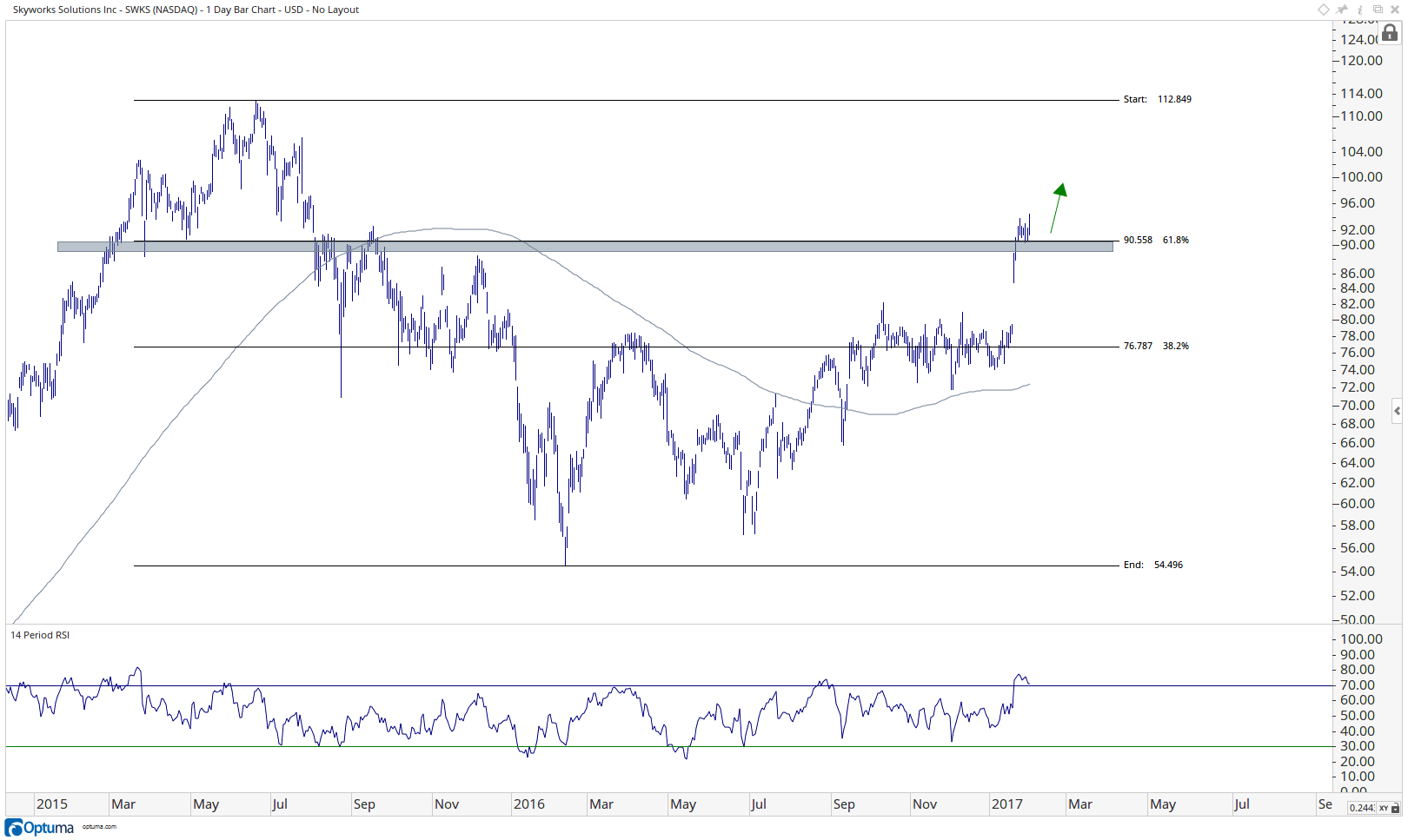Click the 70.00 price axis label
This screenshot has height=840, width=1408.
[1358, 406]
